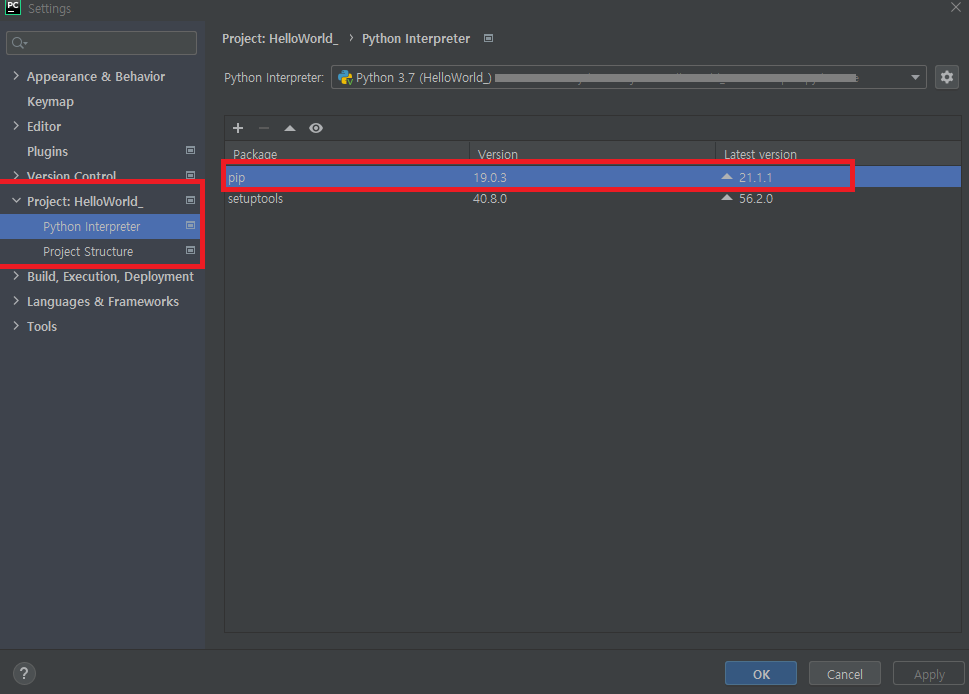Expand the Tools section
The height and width of the screenshot is (694, 969).
tap(16, 326)
